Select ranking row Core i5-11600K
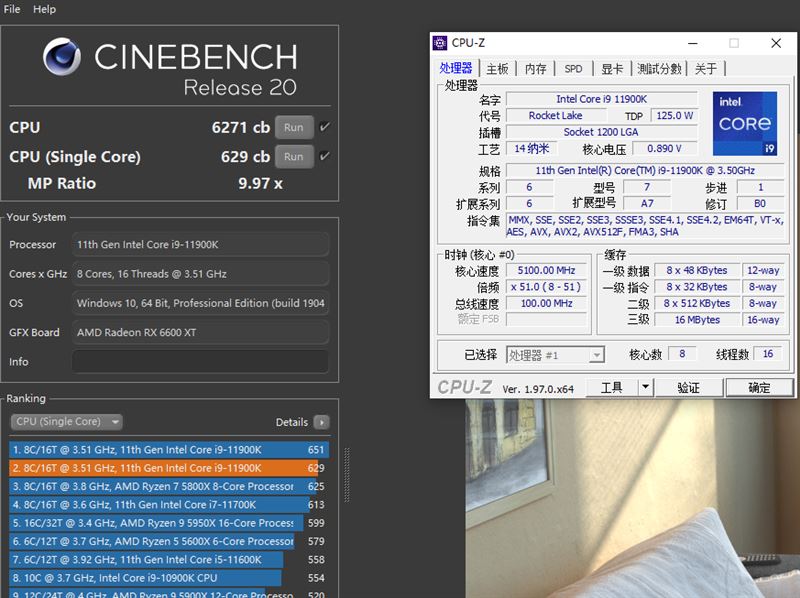This screenshot has width=800, height=598. [x=168, y=560]
